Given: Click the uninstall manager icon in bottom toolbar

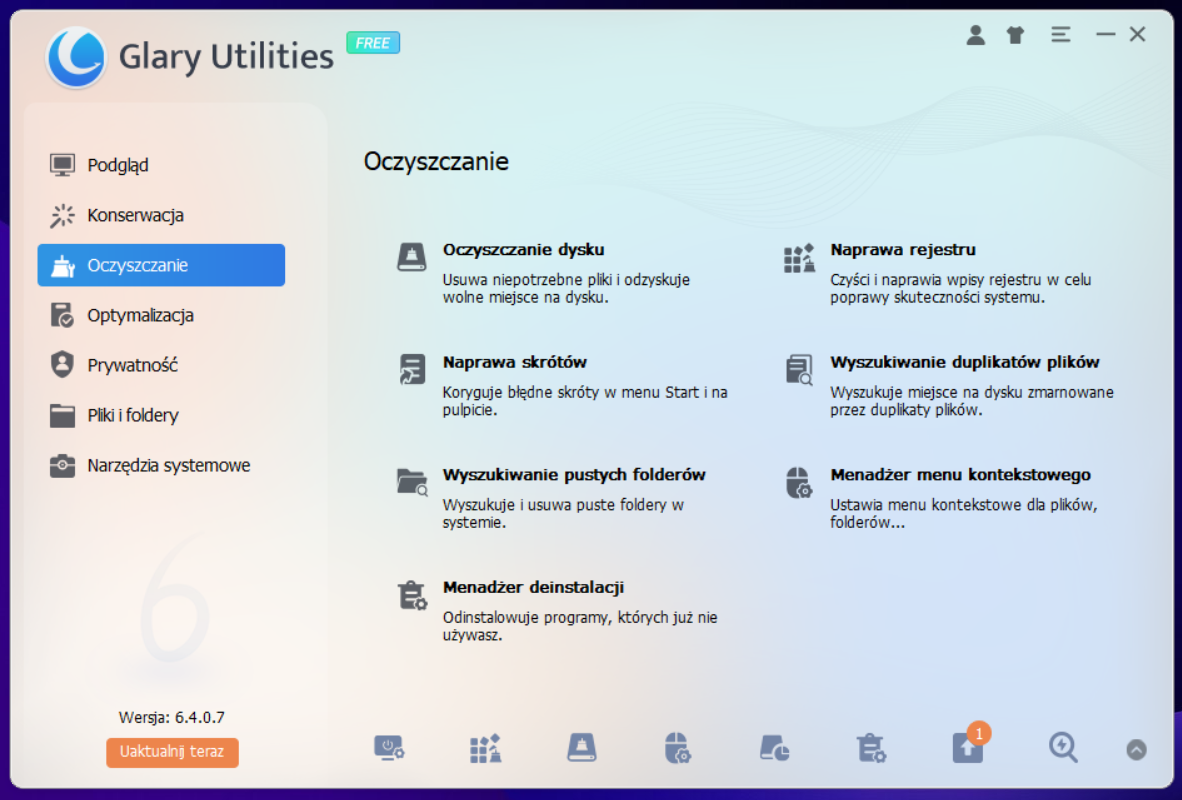Looking at the screenshot, I should tap(871, 748).
